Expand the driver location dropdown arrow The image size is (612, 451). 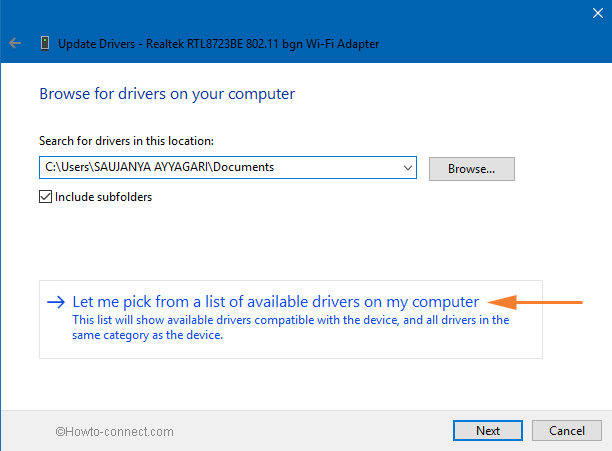(x=407, y=168)
